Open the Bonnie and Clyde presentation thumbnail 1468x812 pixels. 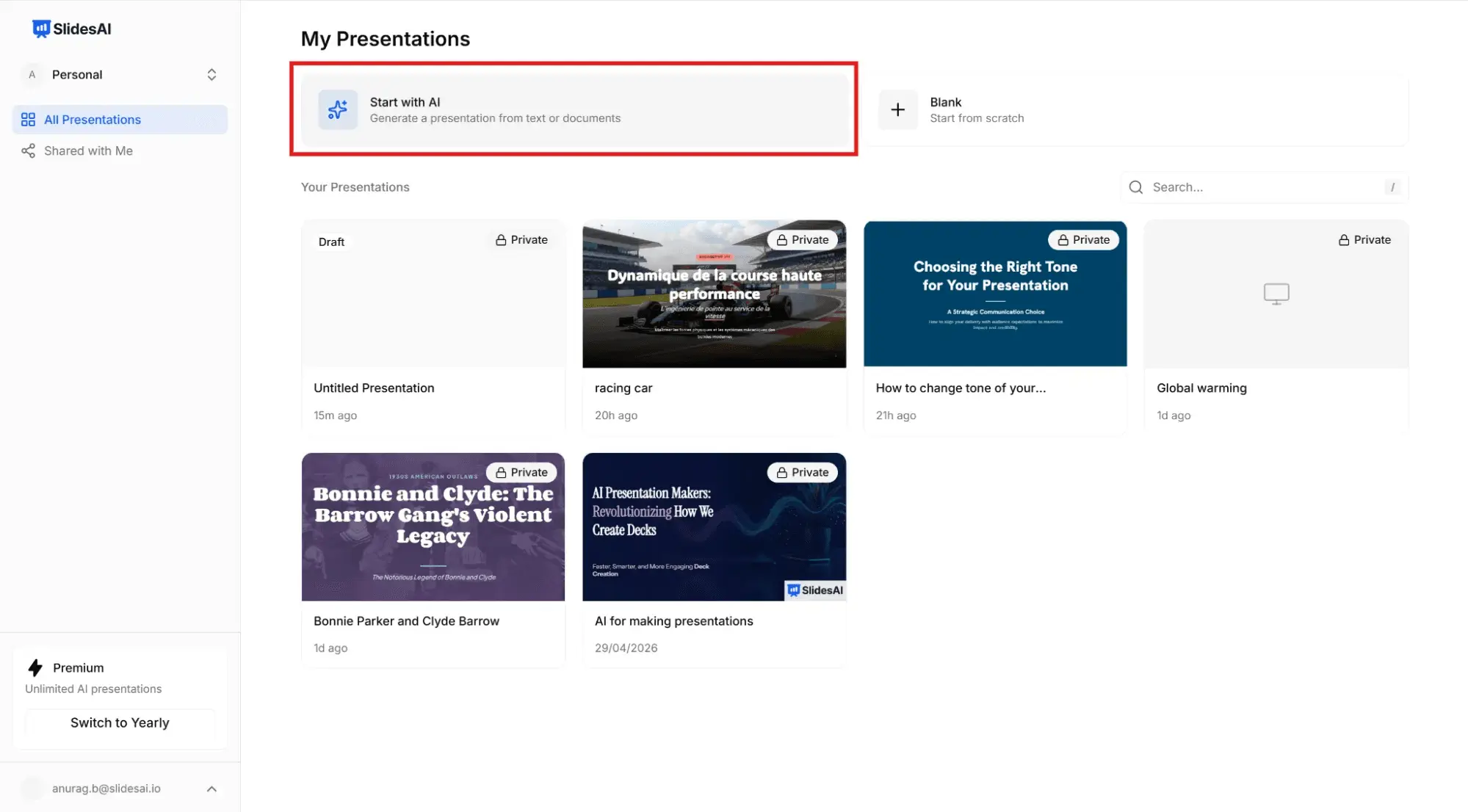click(x=433, y=527)
